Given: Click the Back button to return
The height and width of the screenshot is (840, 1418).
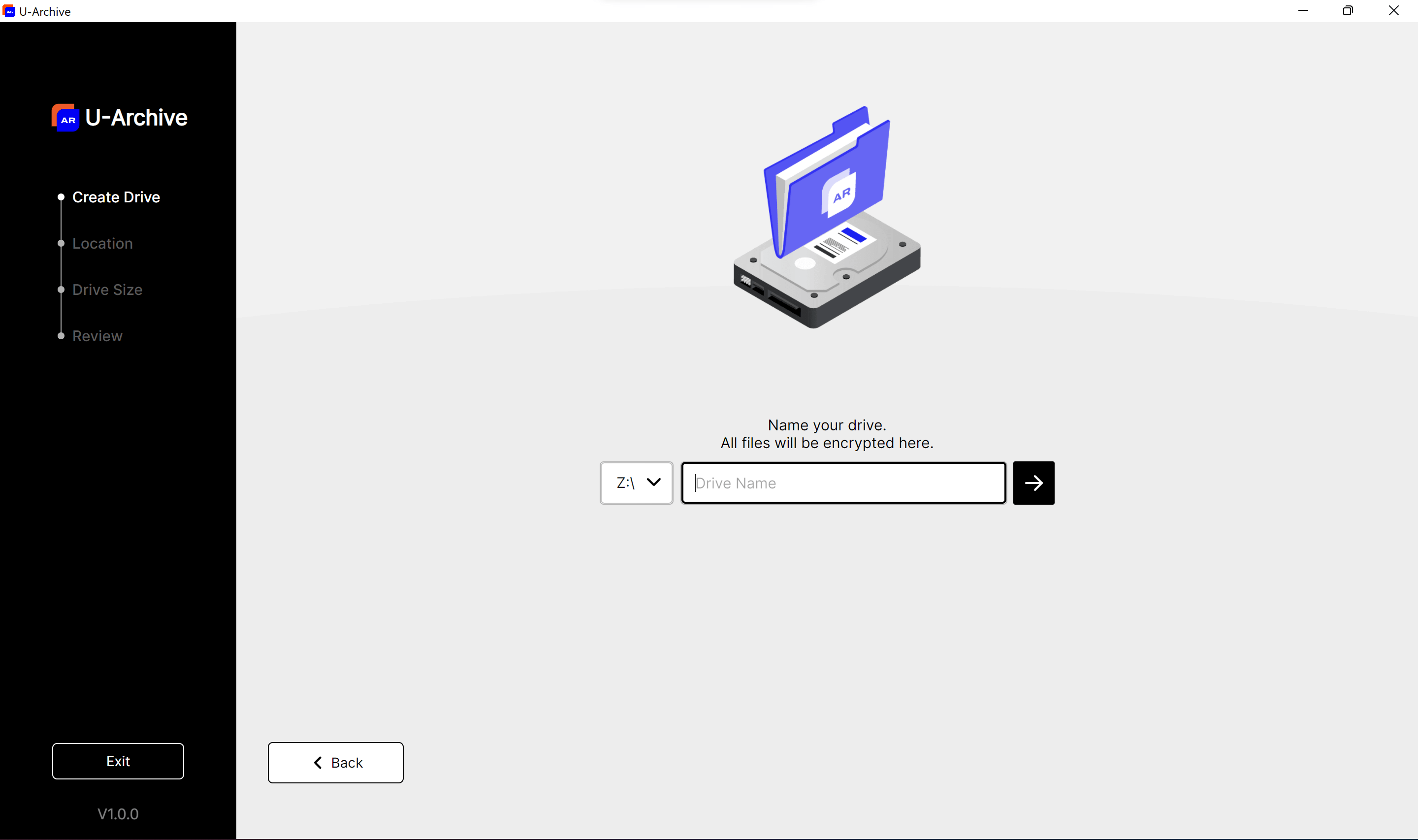Looking at the screenshot, I should point(336,763).
